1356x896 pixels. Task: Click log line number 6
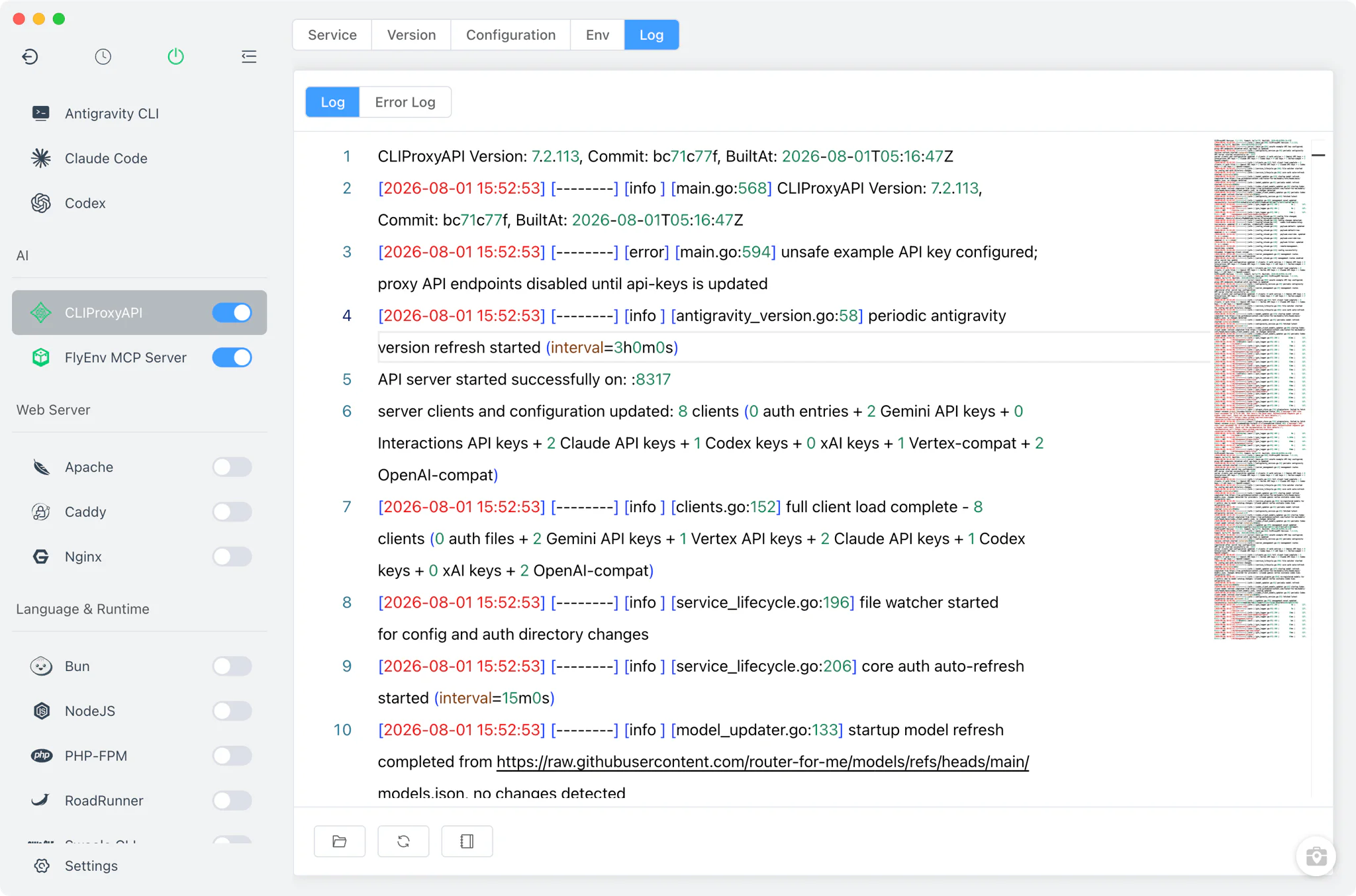(x=346, y=411)
